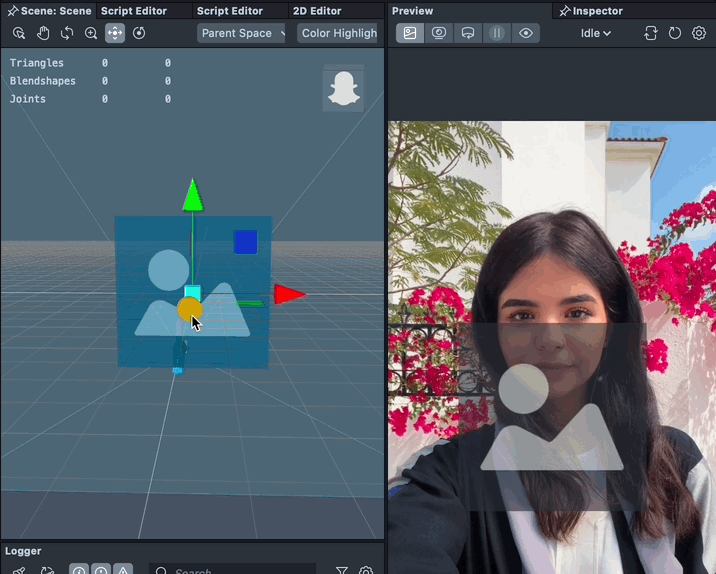The height and width of the screenshot is (574, 716).
Task: Reset the Preview with refresh icon
Action: (x=675, y=33)
